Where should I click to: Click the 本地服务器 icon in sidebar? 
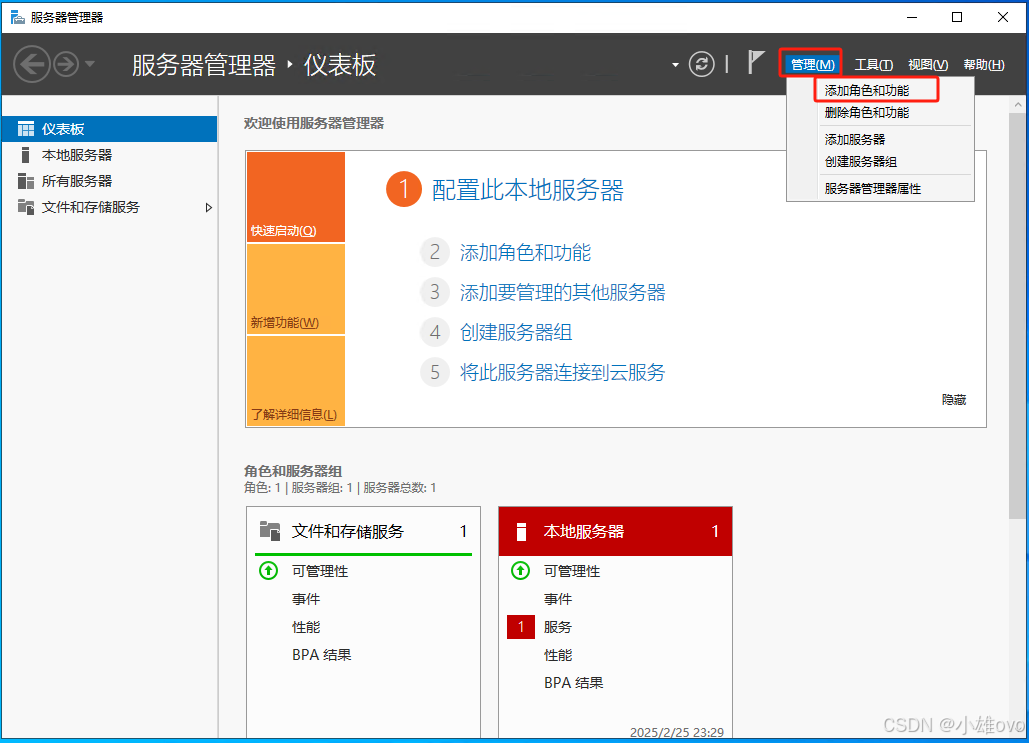click(25, 155)
